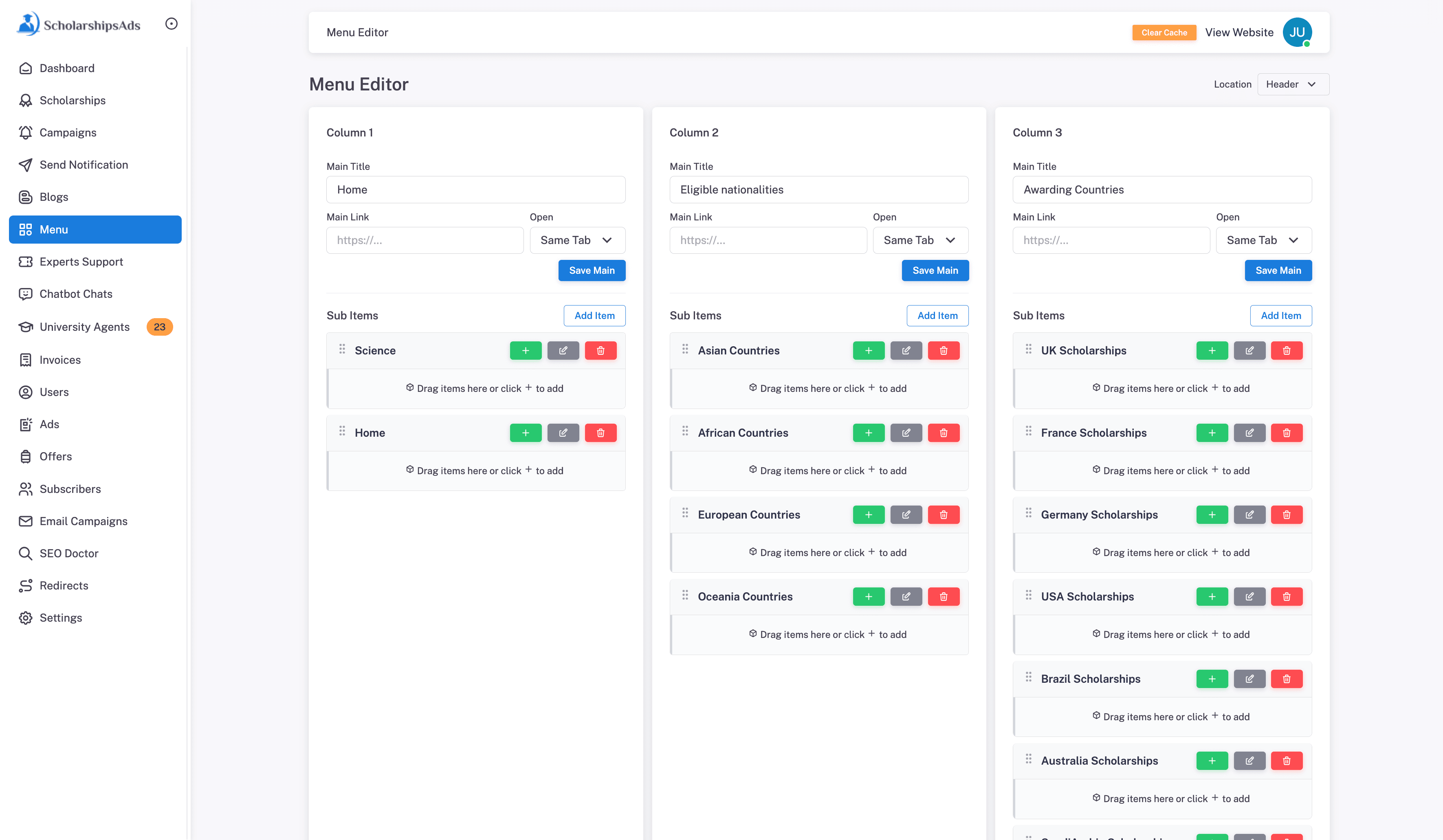Expand Column 3 Open dropdown

(1263, 240)
